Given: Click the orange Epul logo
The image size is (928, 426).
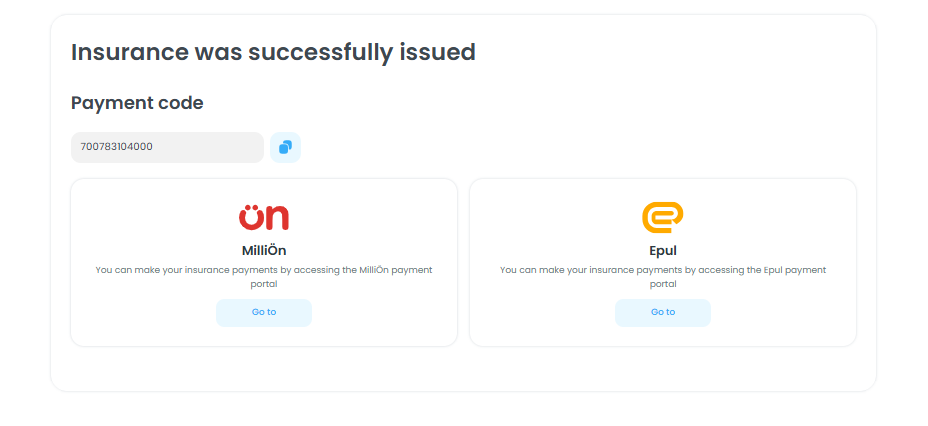Looking at the screenshot, I should click(x=663, y=217).
